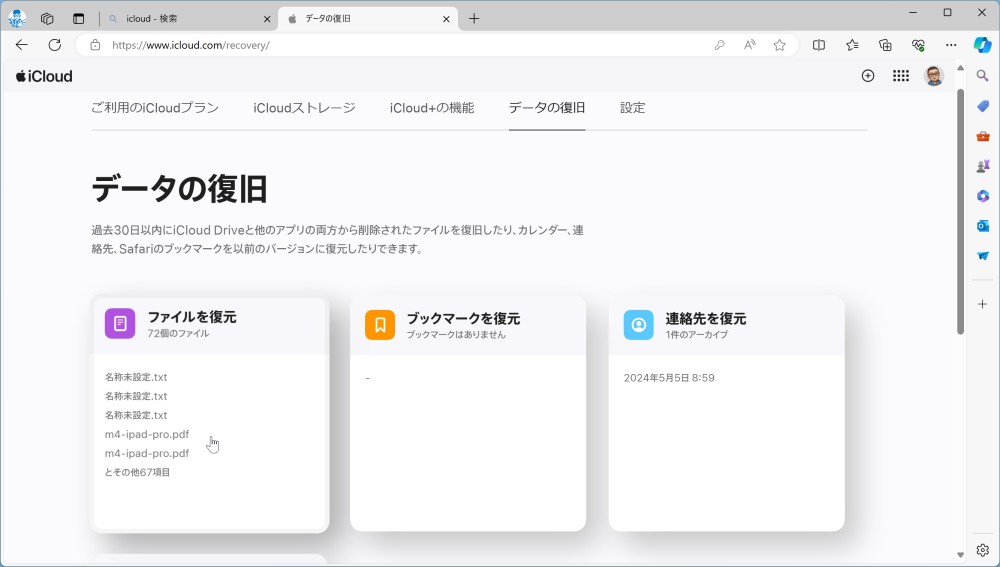Click the page vertical scrollbar thumb
The image size is (1000, 567).
pyautogui.click(x=960, y=211)
